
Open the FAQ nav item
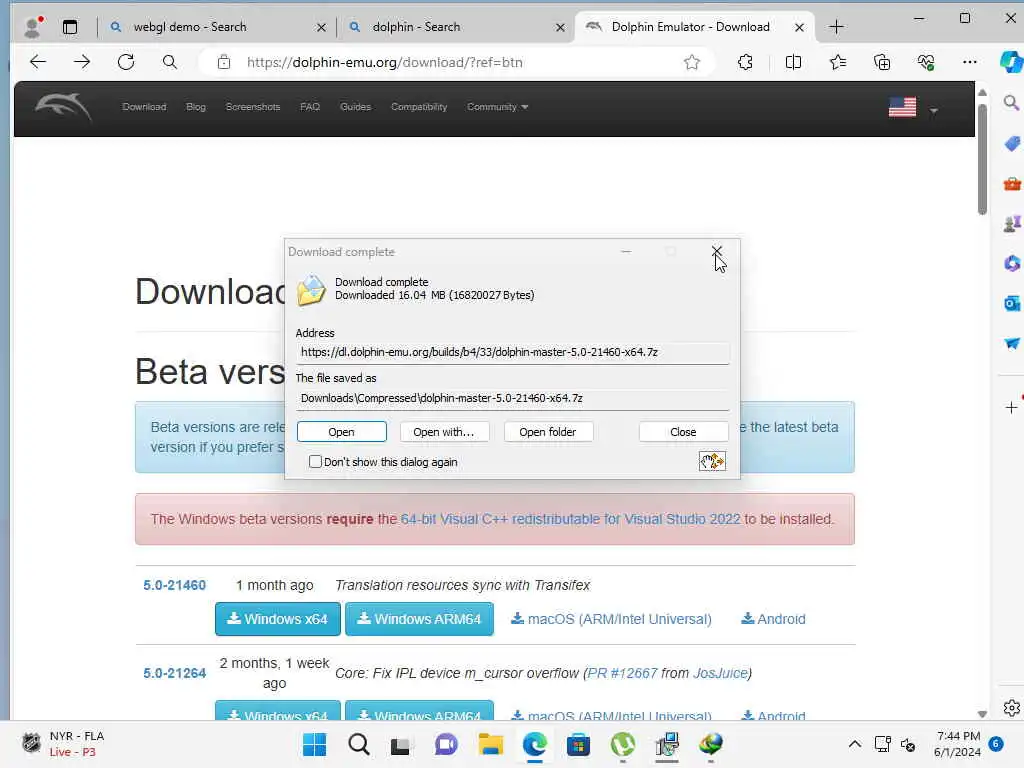(310, 106)
